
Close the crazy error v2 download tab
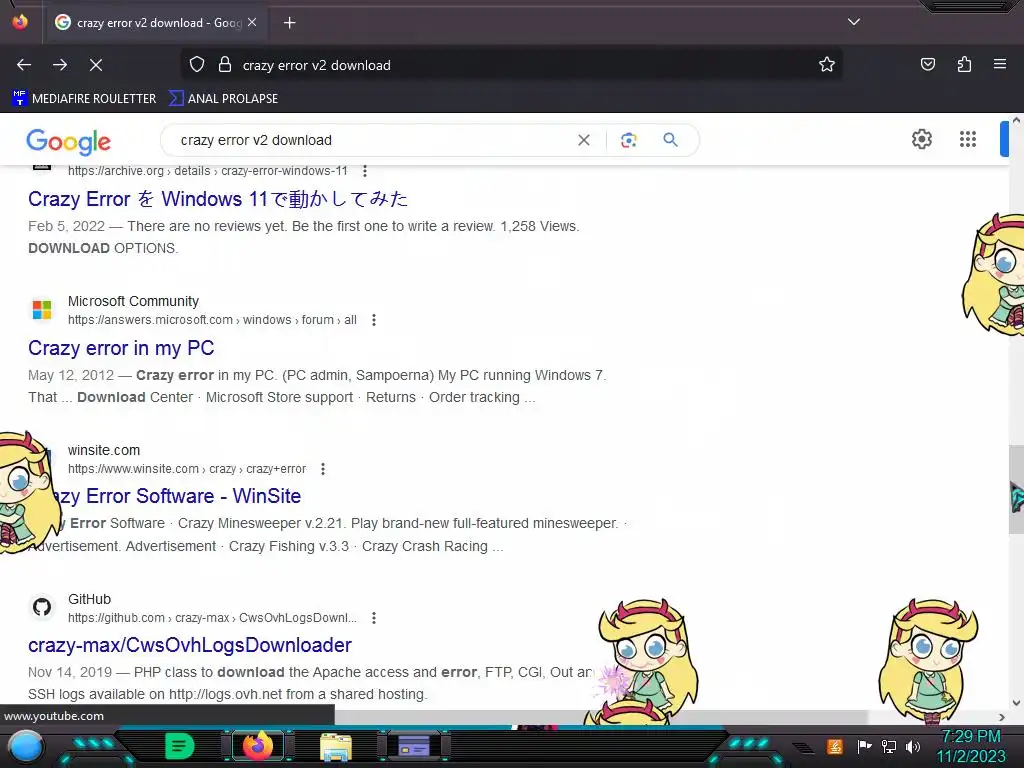pos(252,23)
